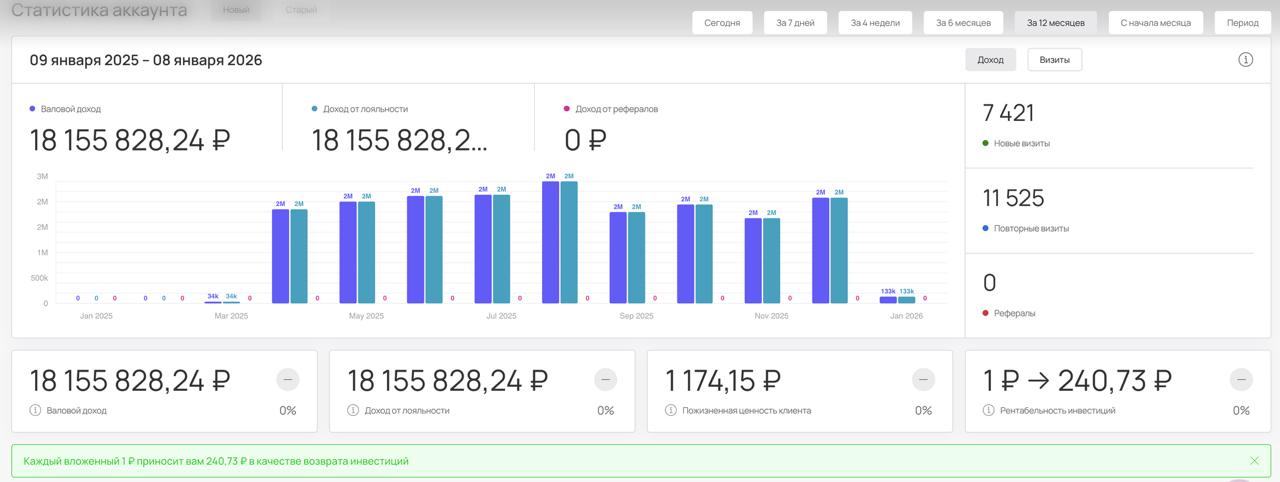Click info icon beside Рентабельность инвестиций
1280x482 pixels.
click(989, 411)
